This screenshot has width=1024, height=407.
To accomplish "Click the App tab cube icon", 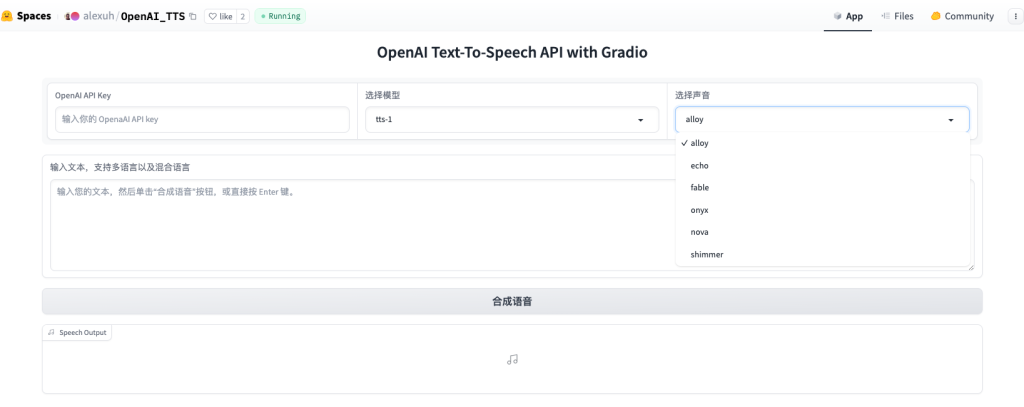I will point(837,16).
